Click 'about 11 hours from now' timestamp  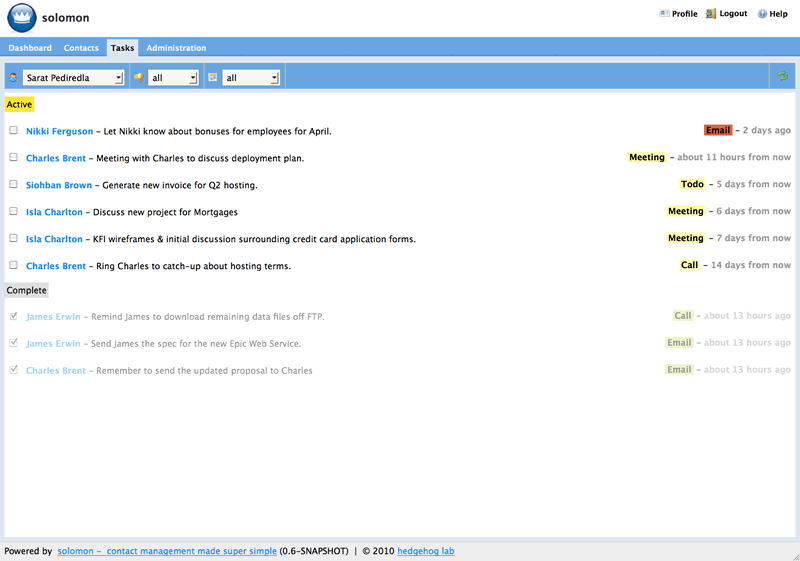point(734,157)
